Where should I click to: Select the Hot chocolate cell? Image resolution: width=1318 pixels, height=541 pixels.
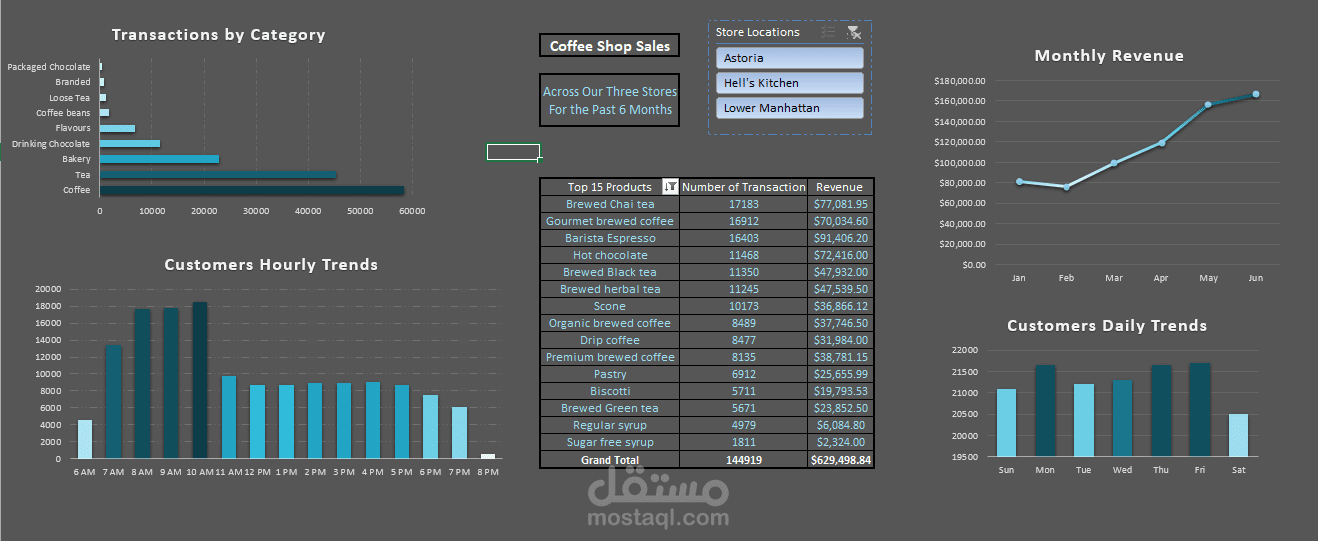click(610, 255)
